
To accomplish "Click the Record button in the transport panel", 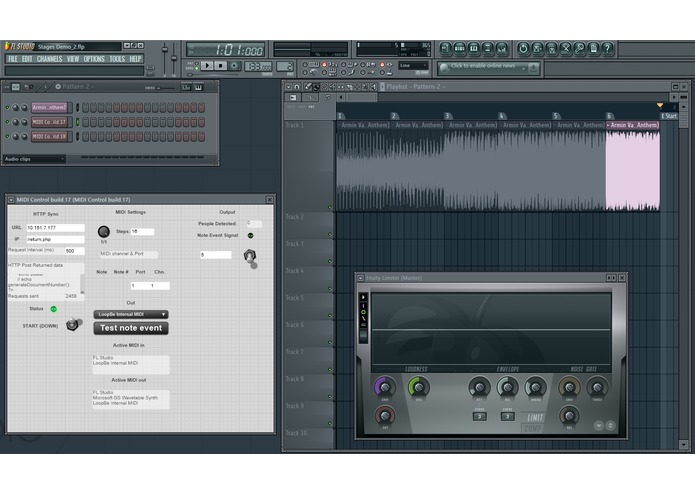I will point(234,66).
